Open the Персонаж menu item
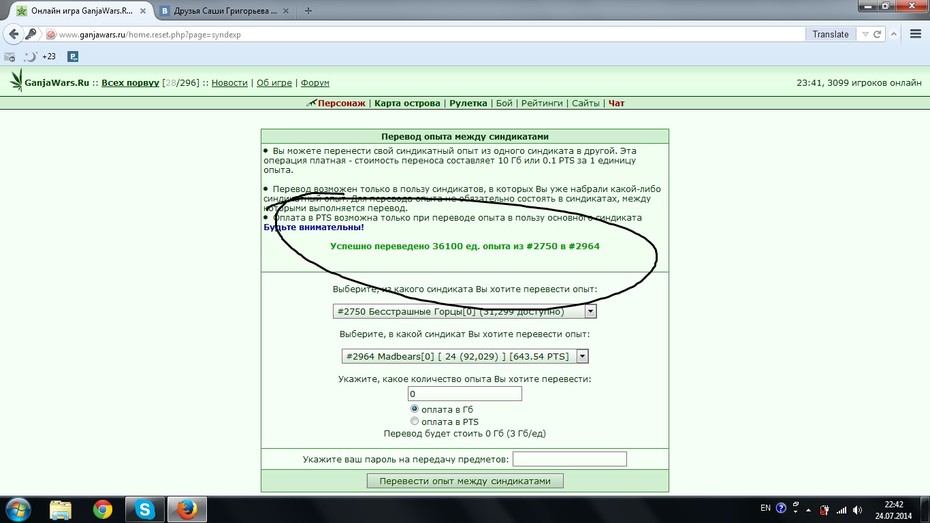Viewport: 930px width, 523px height. click(x=341, y=103)
